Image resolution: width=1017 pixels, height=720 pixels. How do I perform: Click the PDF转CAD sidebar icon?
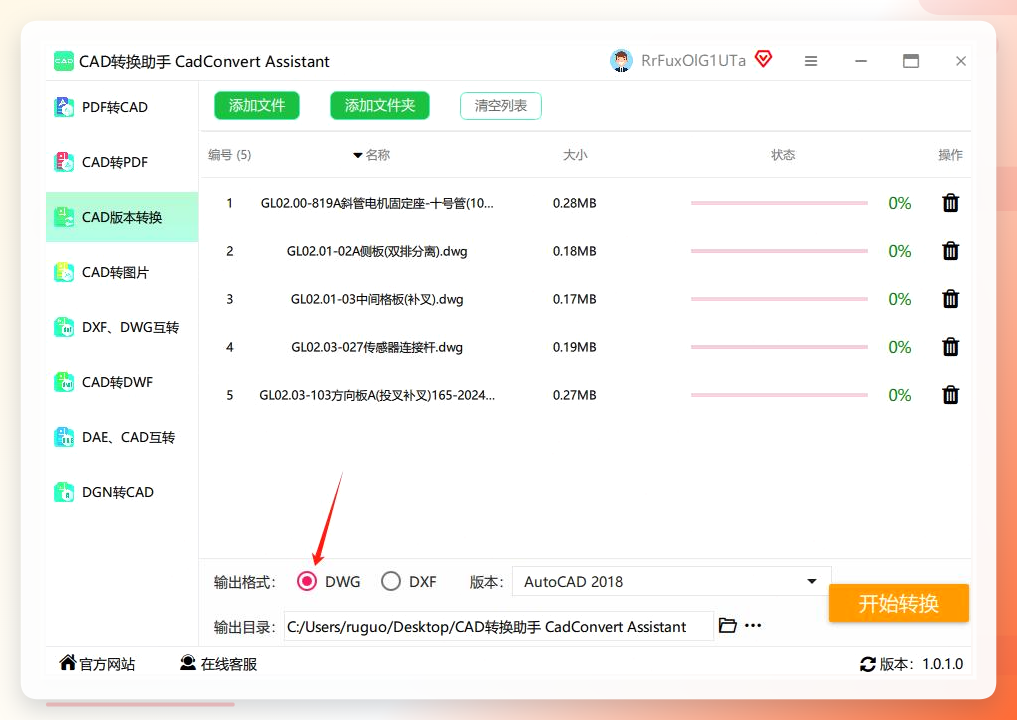[64, 107]
